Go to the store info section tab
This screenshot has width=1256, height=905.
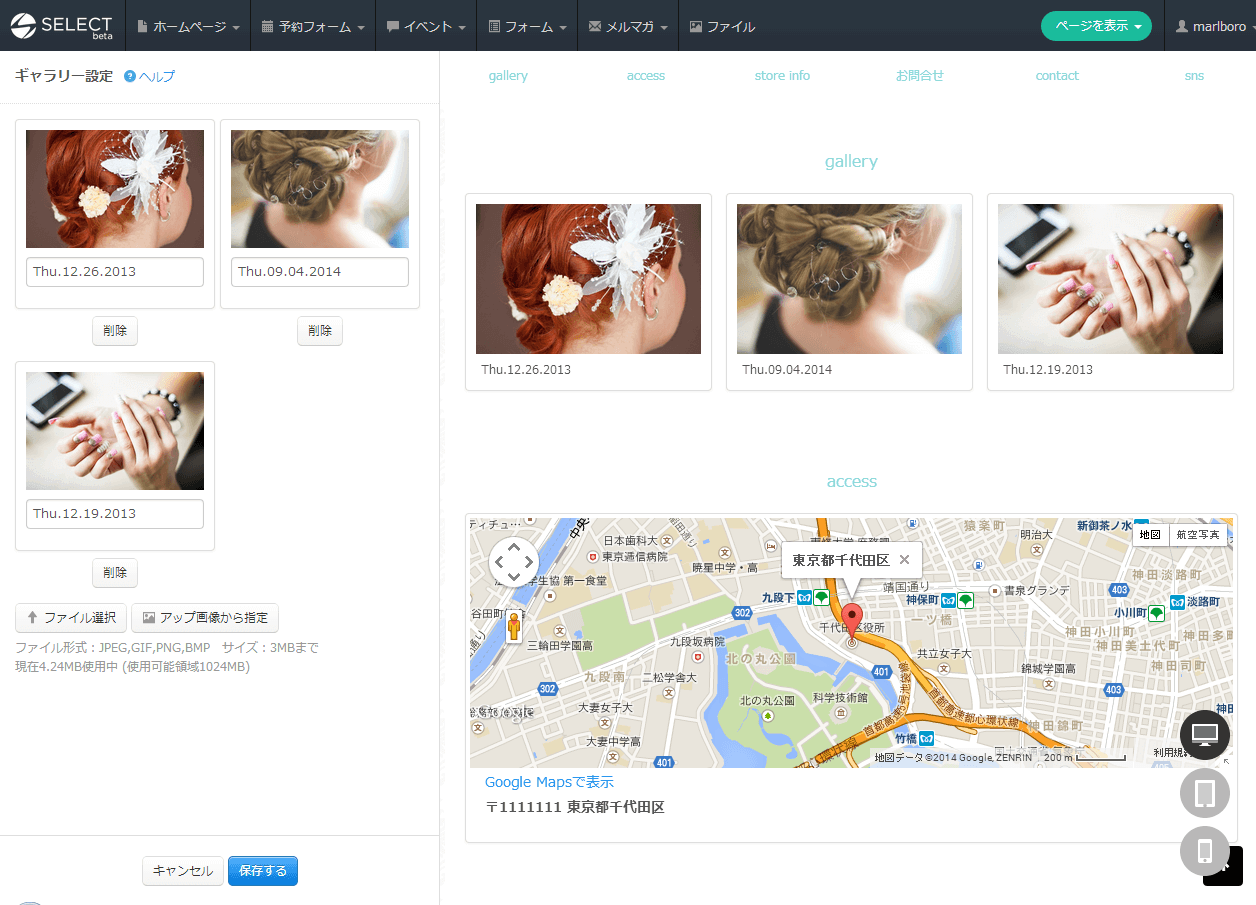[782, 76]
